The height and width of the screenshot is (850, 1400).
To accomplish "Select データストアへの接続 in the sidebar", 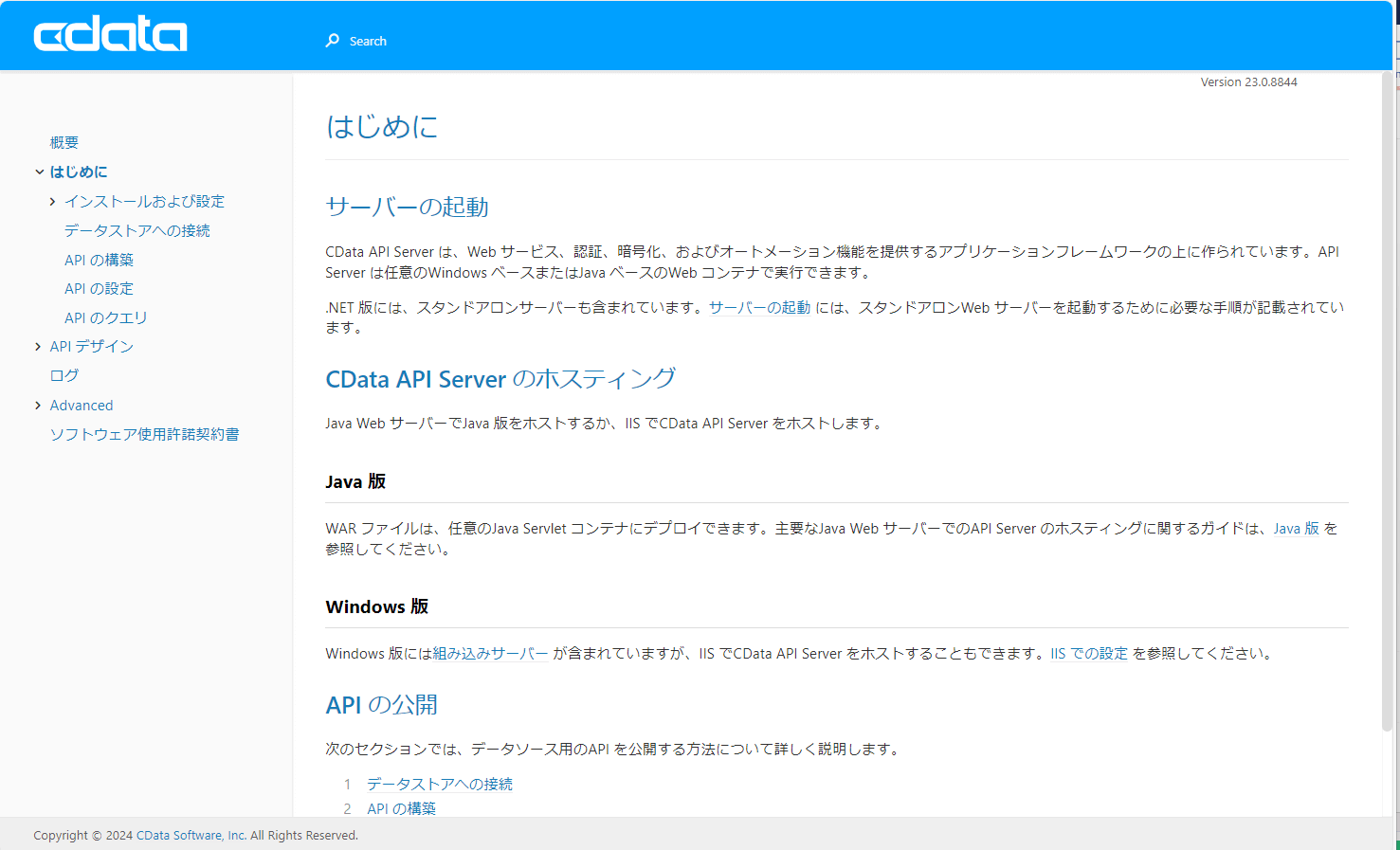I will (x=136, y=229).
